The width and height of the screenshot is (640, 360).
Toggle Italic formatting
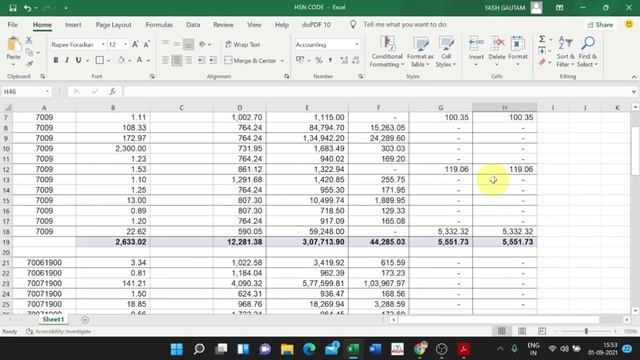(x=67, y=60)
